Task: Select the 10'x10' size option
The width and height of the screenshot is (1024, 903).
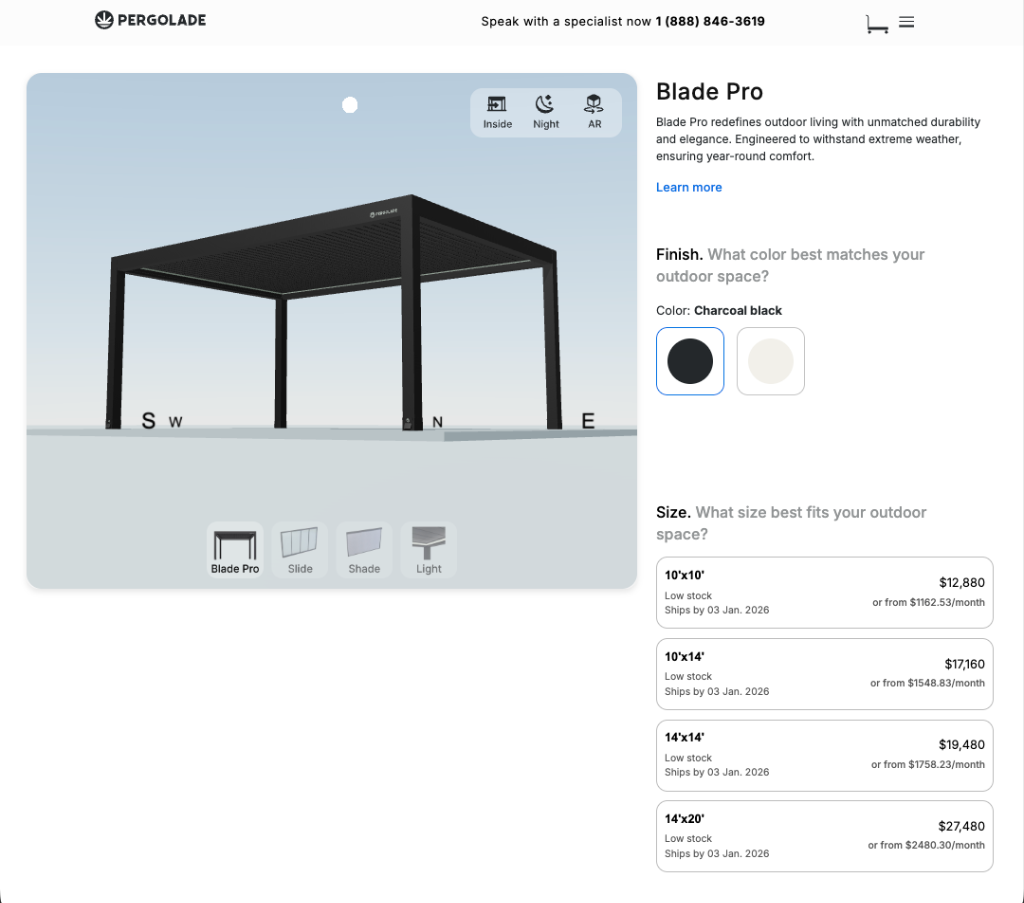Action: click(x=824, y=591)
